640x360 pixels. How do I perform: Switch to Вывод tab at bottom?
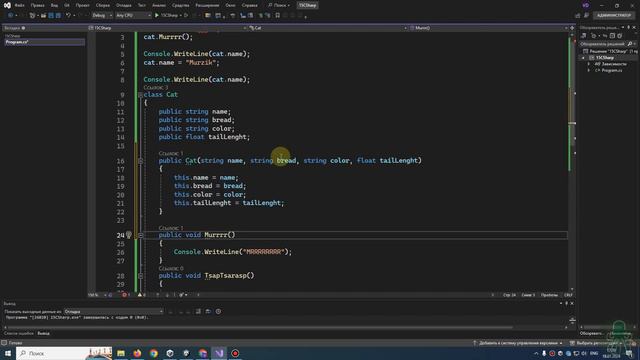[43, 333]
